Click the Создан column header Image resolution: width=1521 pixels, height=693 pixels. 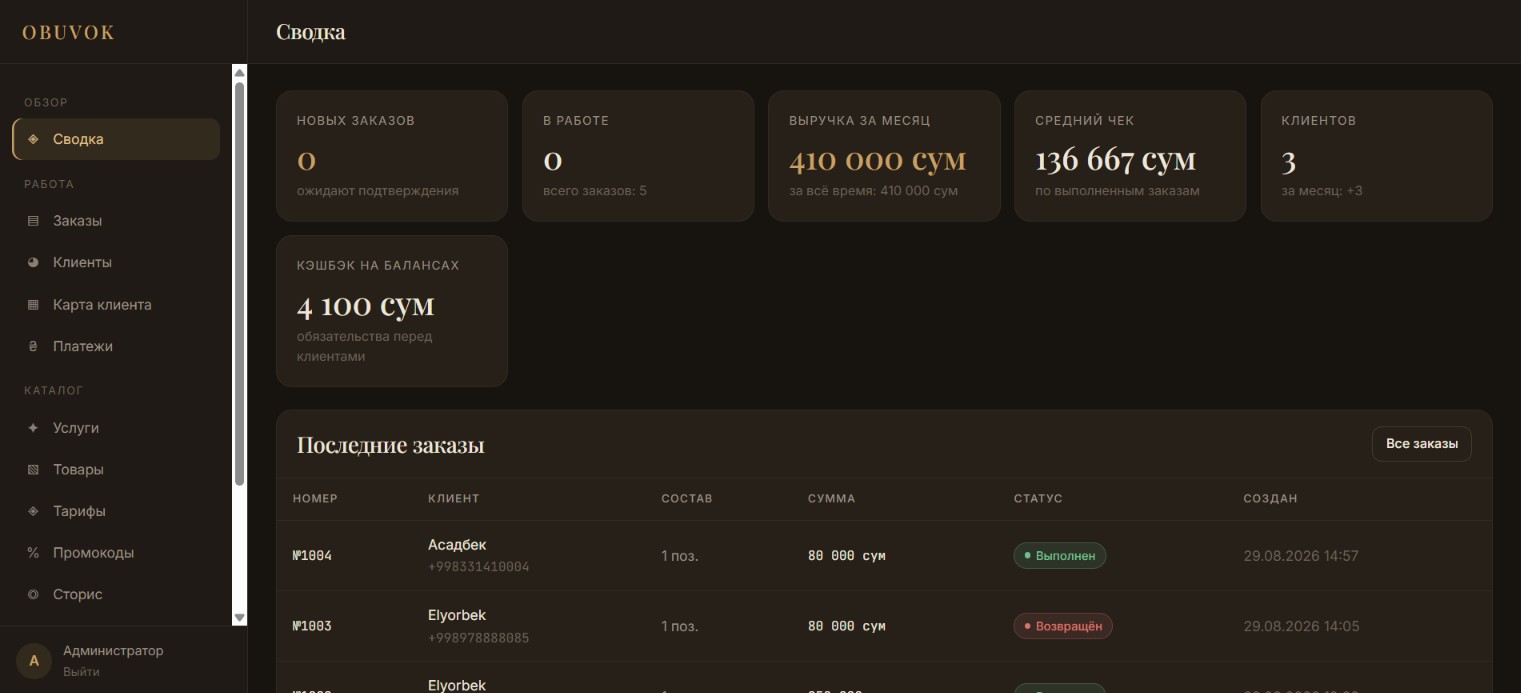click(x=1270, y=498)
